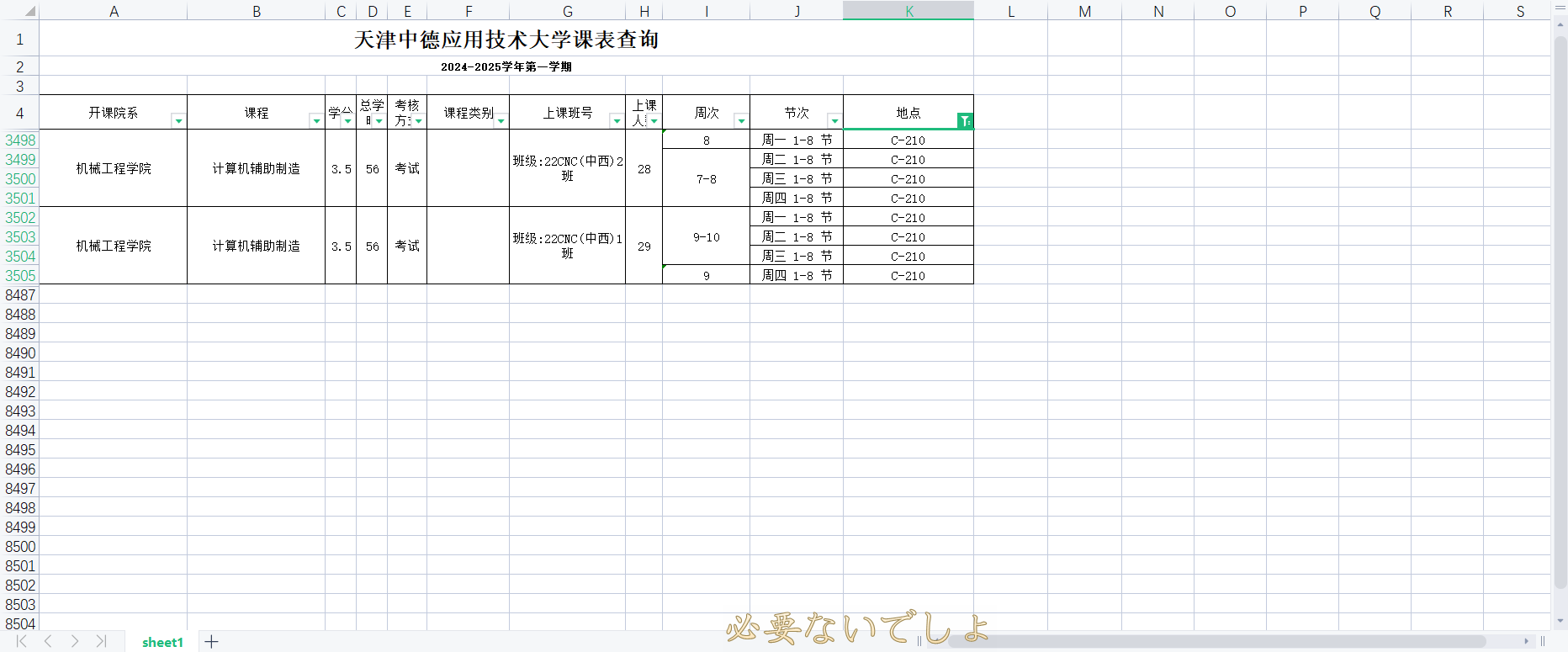Go to the first sheet with navigation arrow
The image size is (1568, 652).
pos(21,641)
